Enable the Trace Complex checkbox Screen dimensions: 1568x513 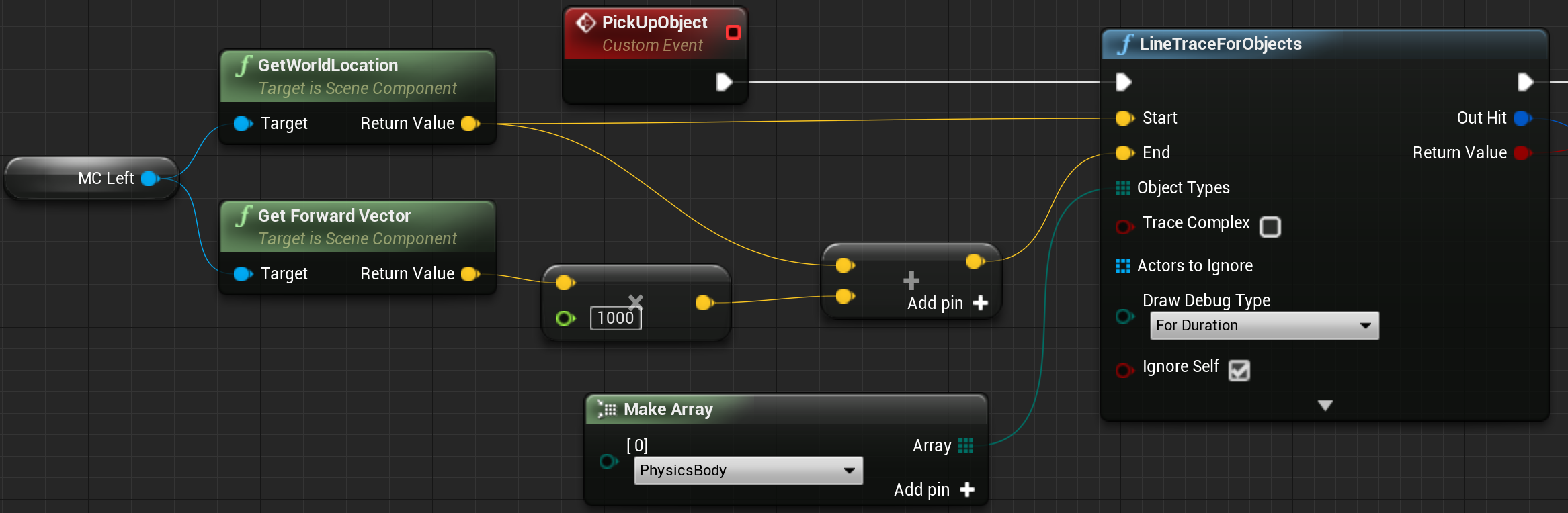point(1270,227)
